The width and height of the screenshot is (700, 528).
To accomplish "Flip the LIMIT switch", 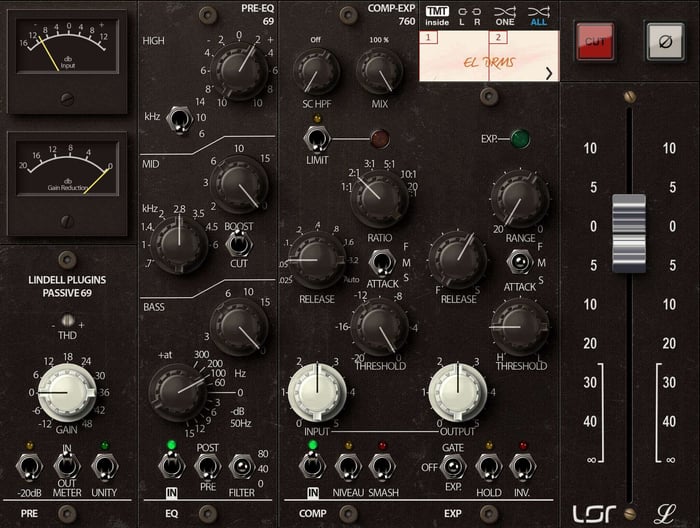I will (x=316, y=139).
